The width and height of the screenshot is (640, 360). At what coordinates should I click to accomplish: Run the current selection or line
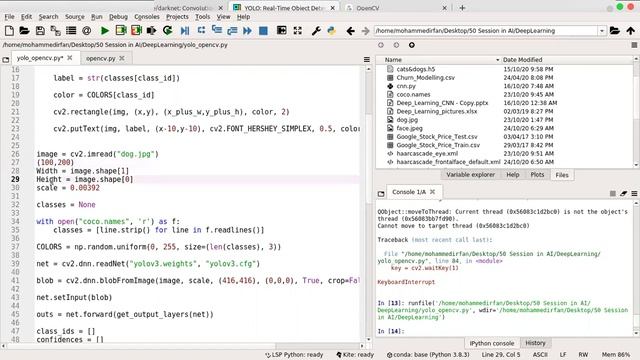coord(151,31)
